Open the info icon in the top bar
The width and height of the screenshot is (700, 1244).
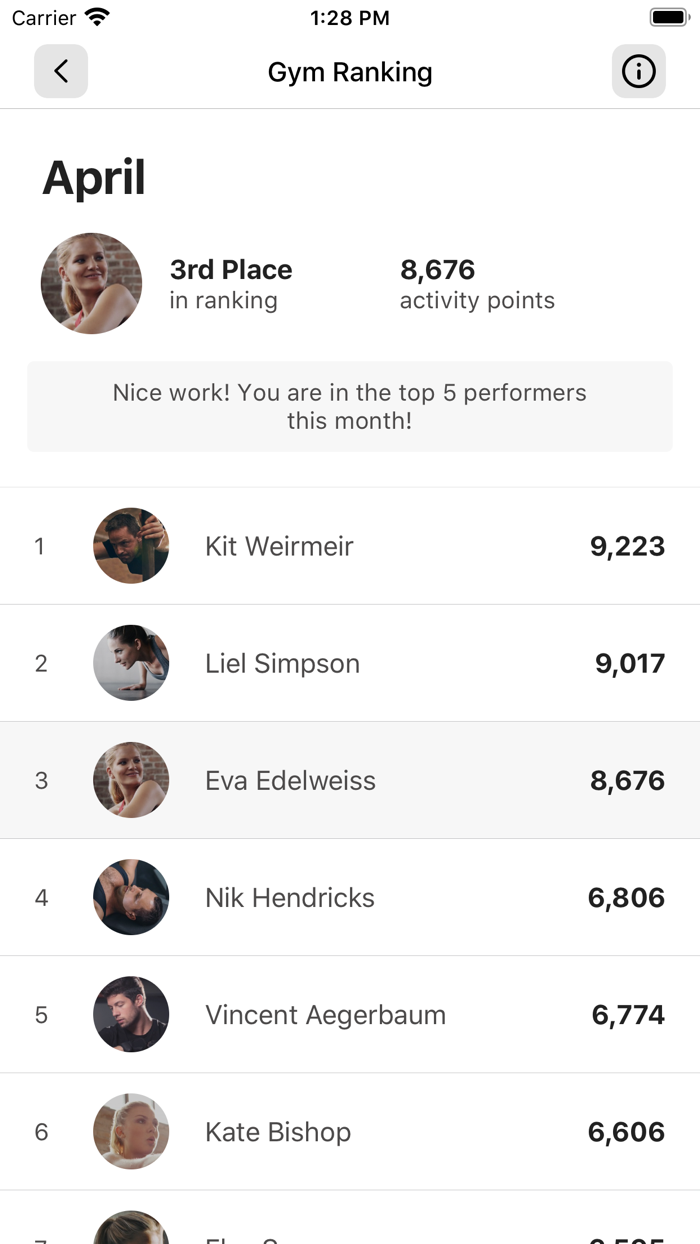(638, 71)
